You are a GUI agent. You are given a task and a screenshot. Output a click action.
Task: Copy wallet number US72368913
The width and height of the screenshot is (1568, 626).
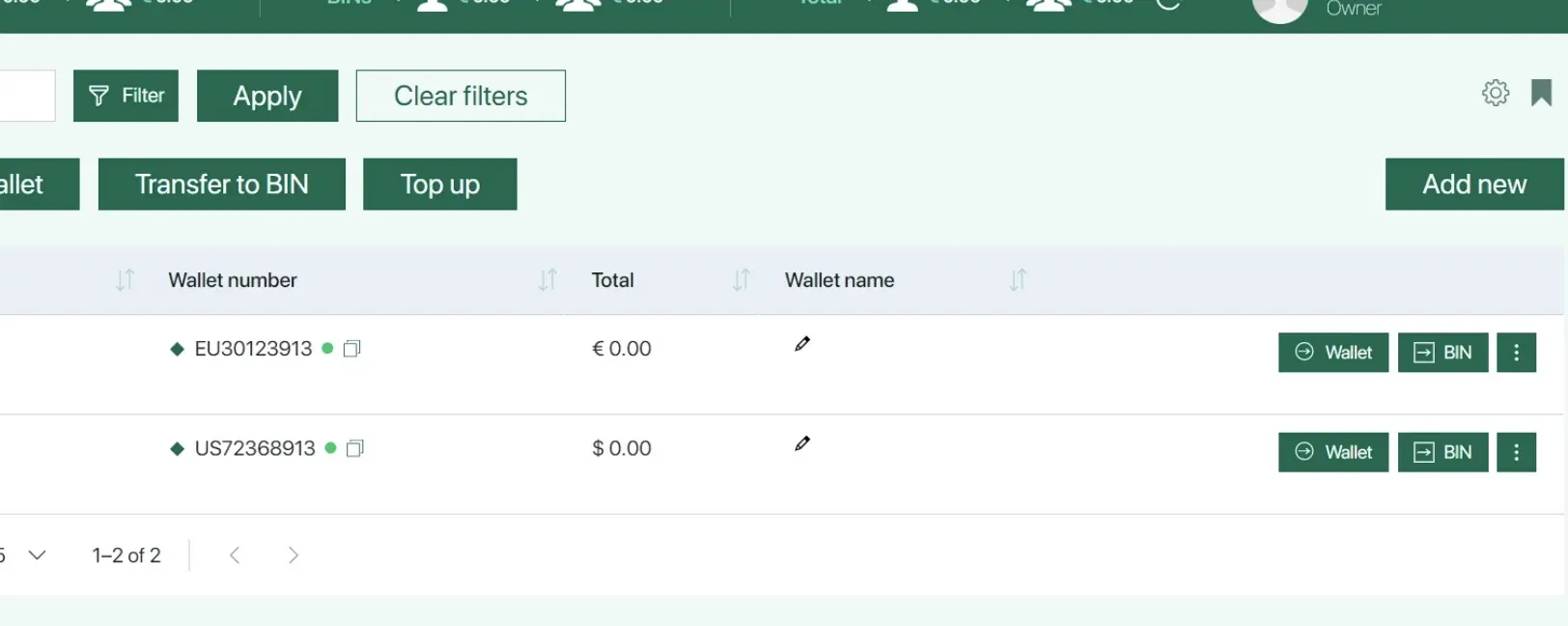(x=355, y=448)
